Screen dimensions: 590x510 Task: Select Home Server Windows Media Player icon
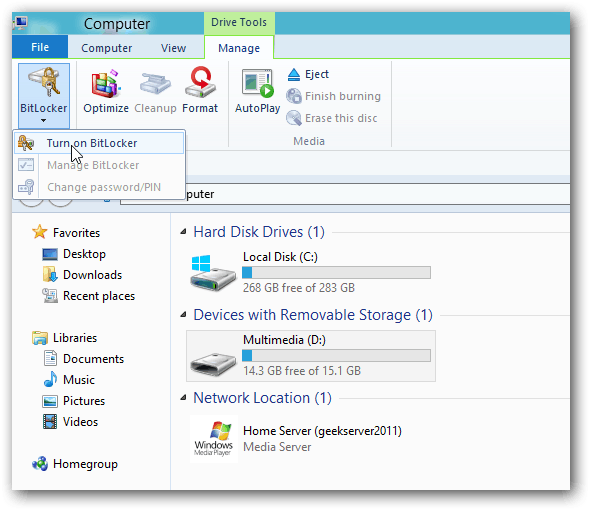214,439
